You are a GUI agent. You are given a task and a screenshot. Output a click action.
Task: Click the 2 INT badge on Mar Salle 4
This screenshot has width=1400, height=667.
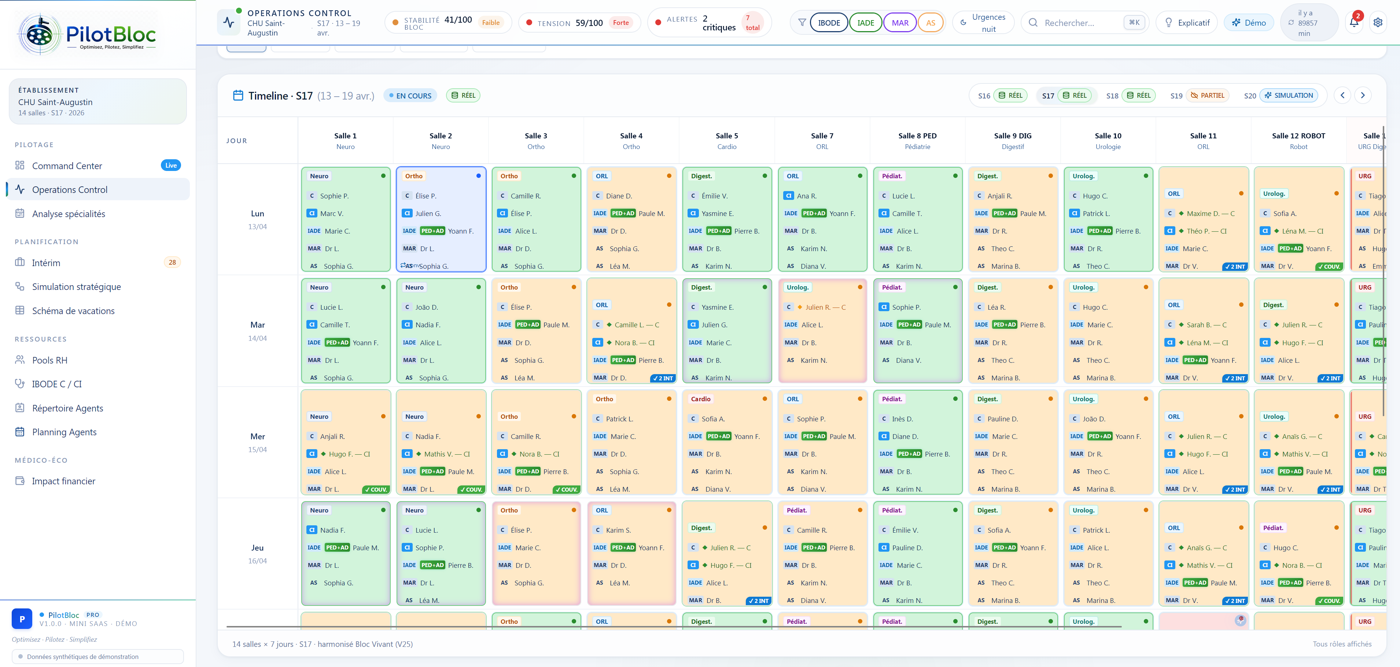[663, 378]
